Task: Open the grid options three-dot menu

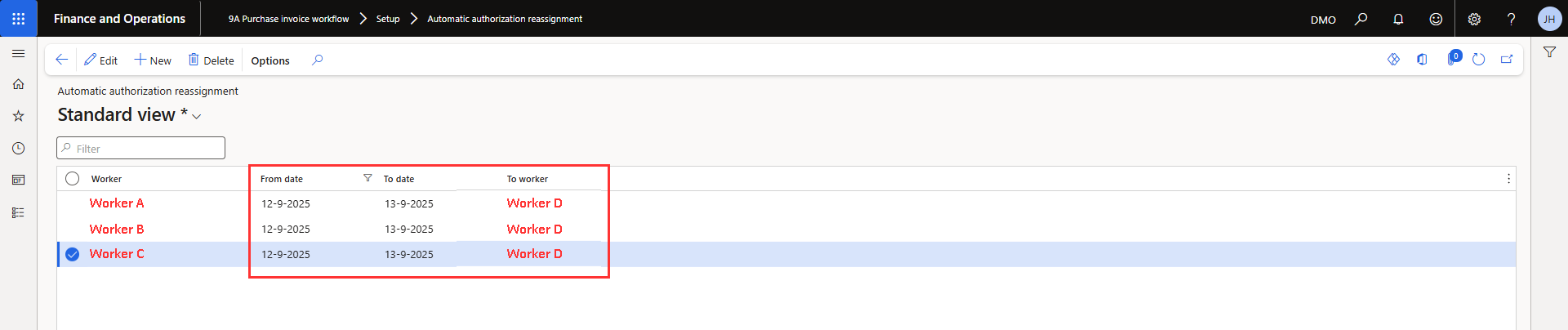Action: pyautogui.click(x=1508, y=179)
